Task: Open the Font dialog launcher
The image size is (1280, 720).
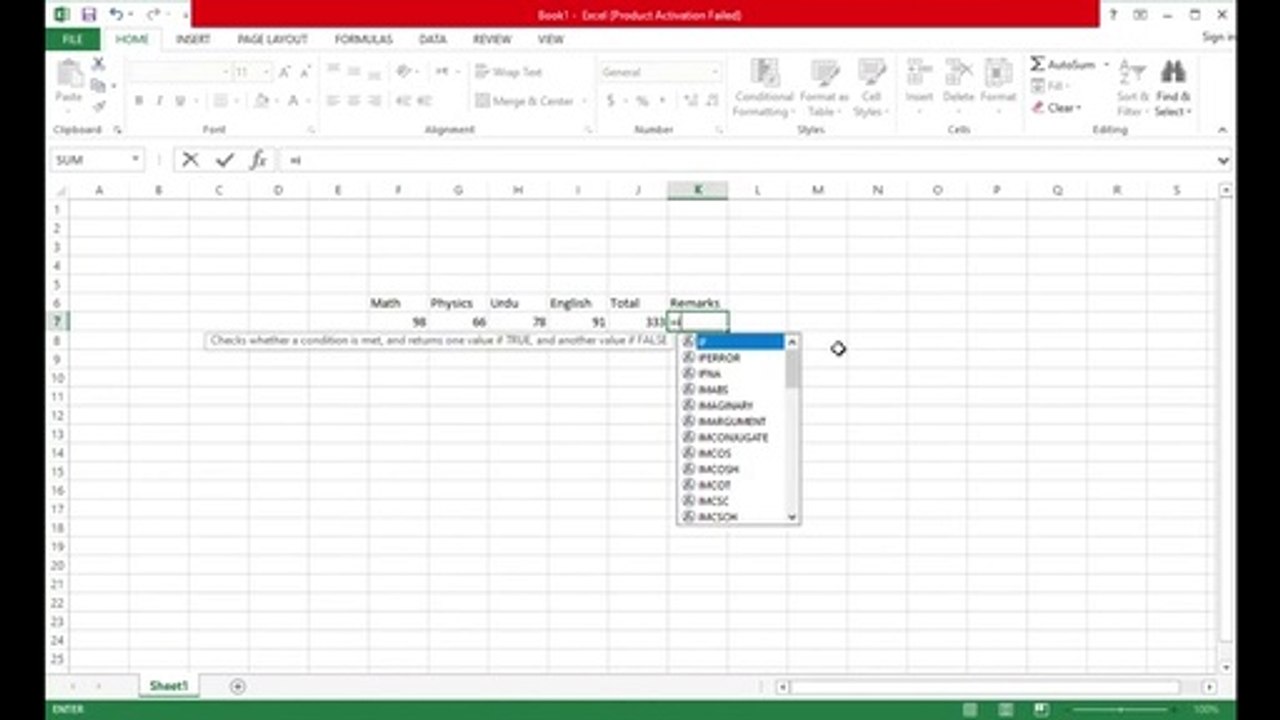Action: click(311, 130)
